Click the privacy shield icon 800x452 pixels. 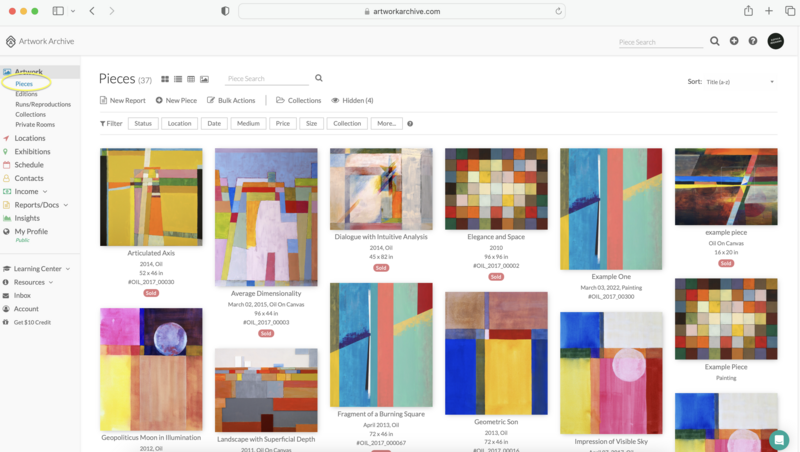point(225,11)
